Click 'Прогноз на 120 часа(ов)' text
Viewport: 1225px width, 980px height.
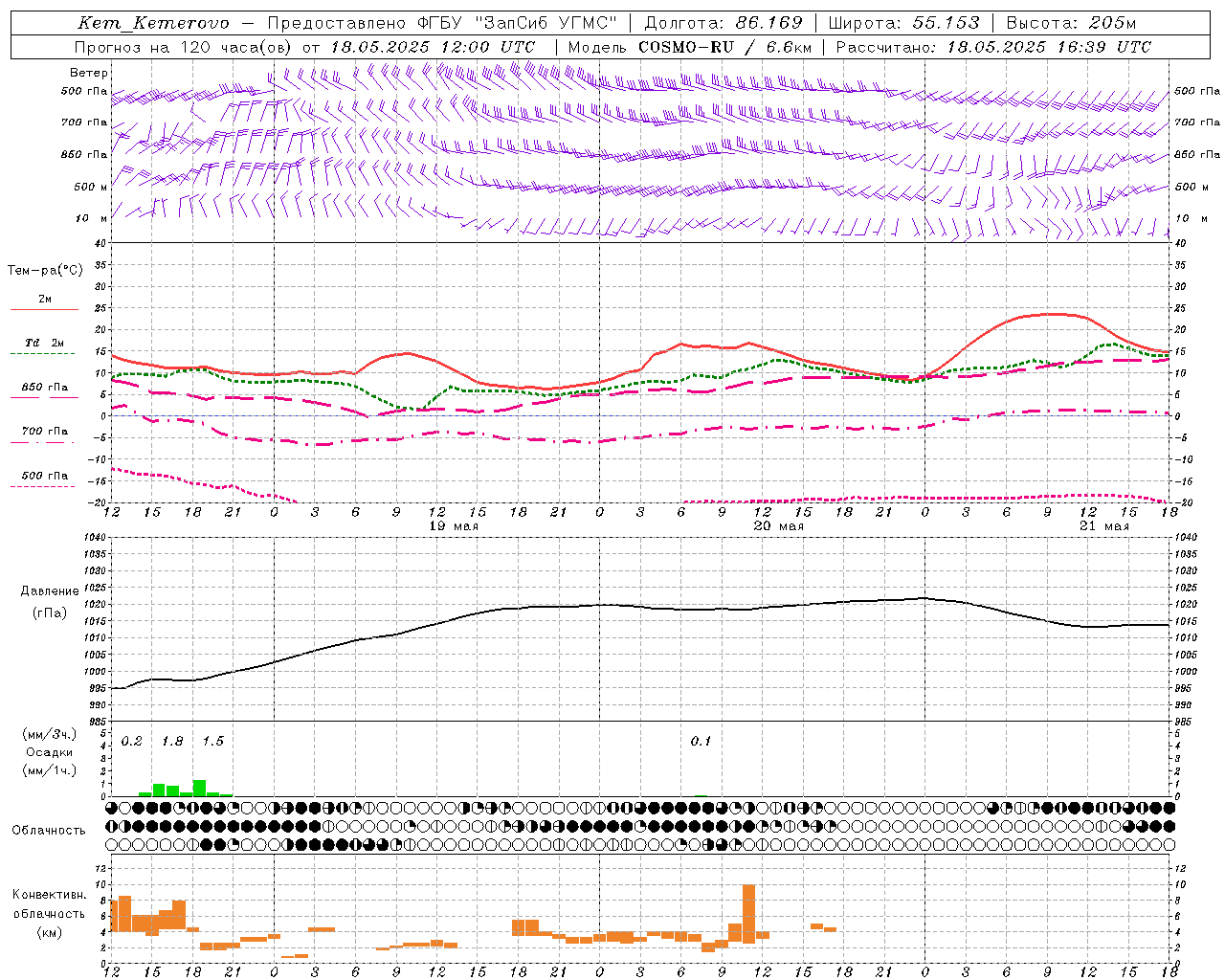(x=184, y=47)
